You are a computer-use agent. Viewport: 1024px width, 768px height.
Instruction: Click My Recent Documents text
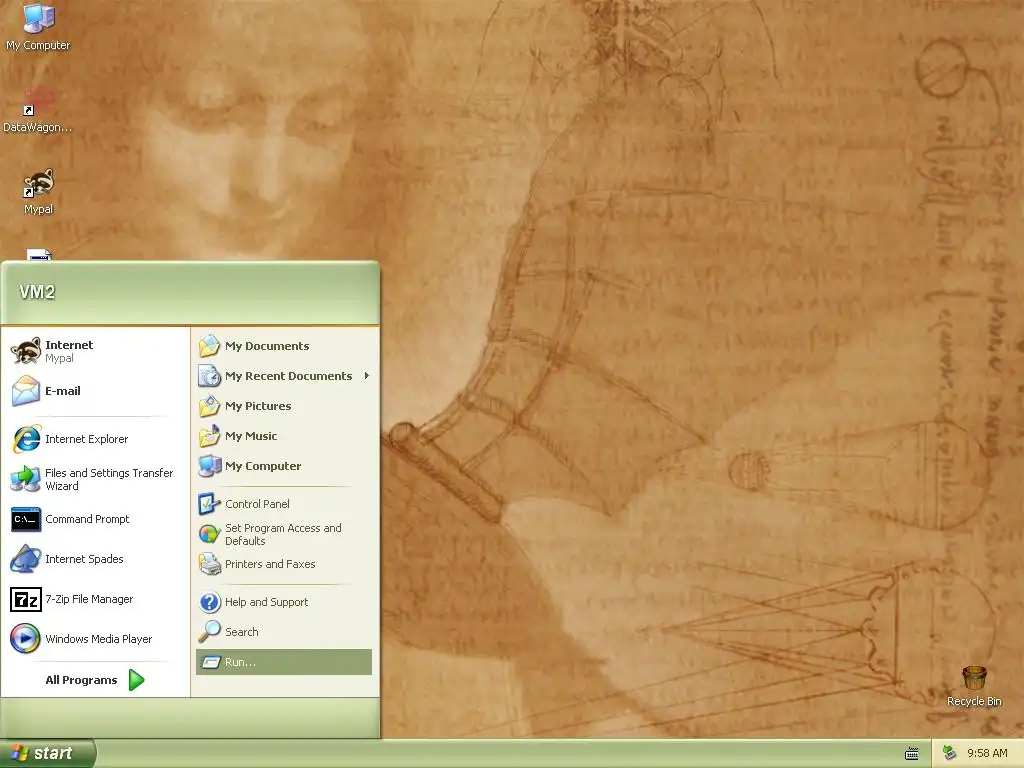click(289, 376)
